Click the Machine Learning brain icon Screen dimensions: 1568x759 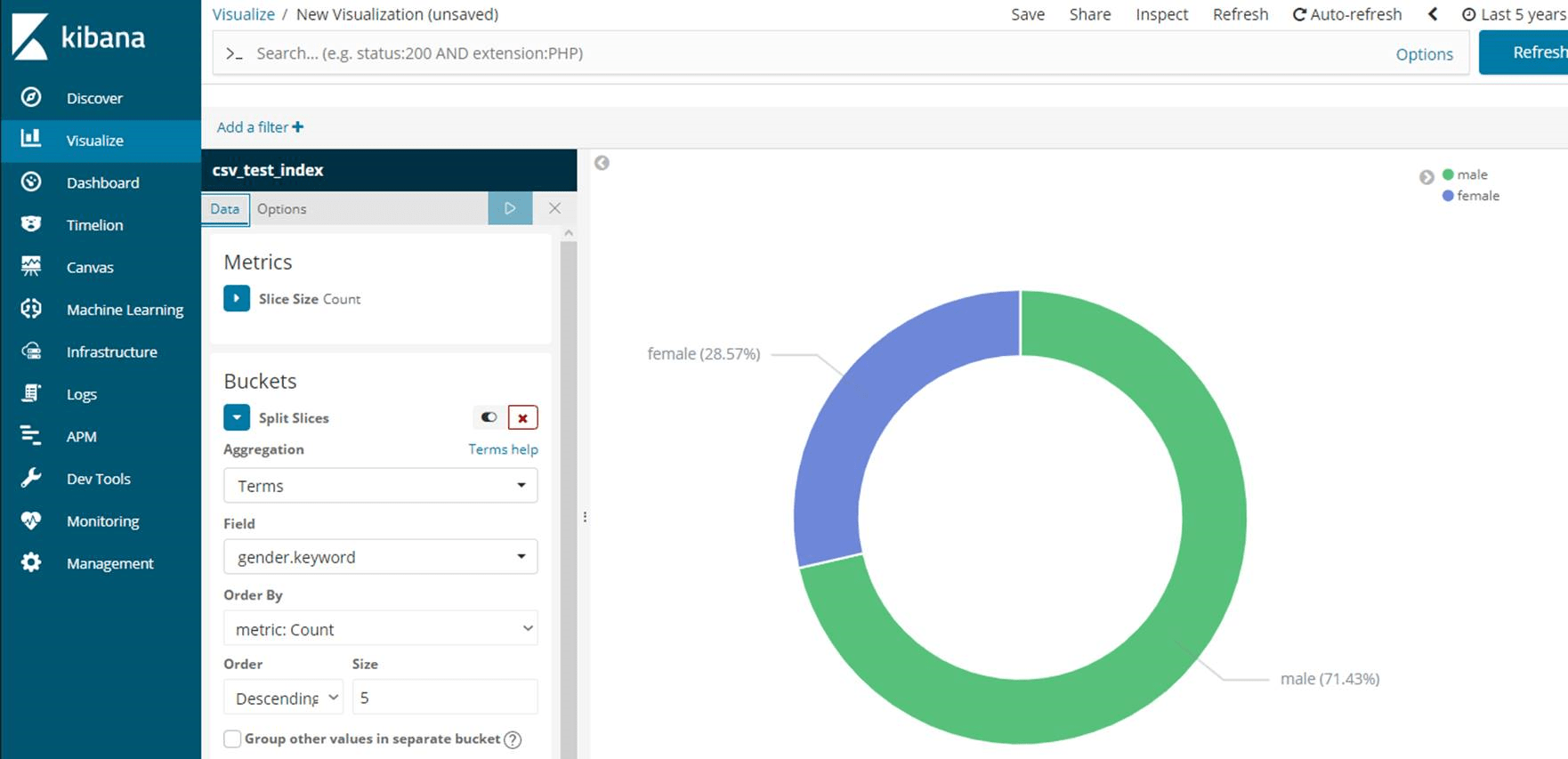(31, 309)
